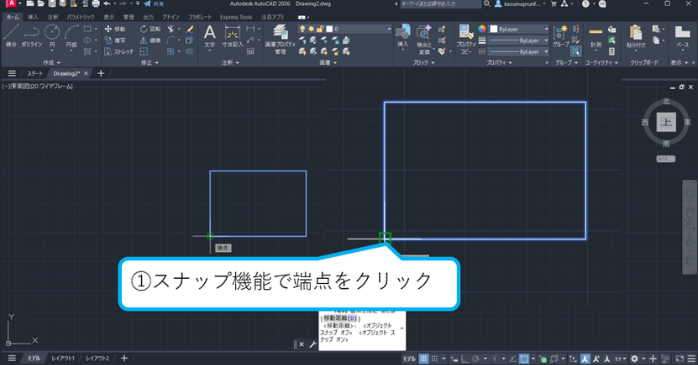This screenshot has width=698, height=365.
Task: Open the パラメトリック (Parametric) ribbon tab
Action: 81,17
